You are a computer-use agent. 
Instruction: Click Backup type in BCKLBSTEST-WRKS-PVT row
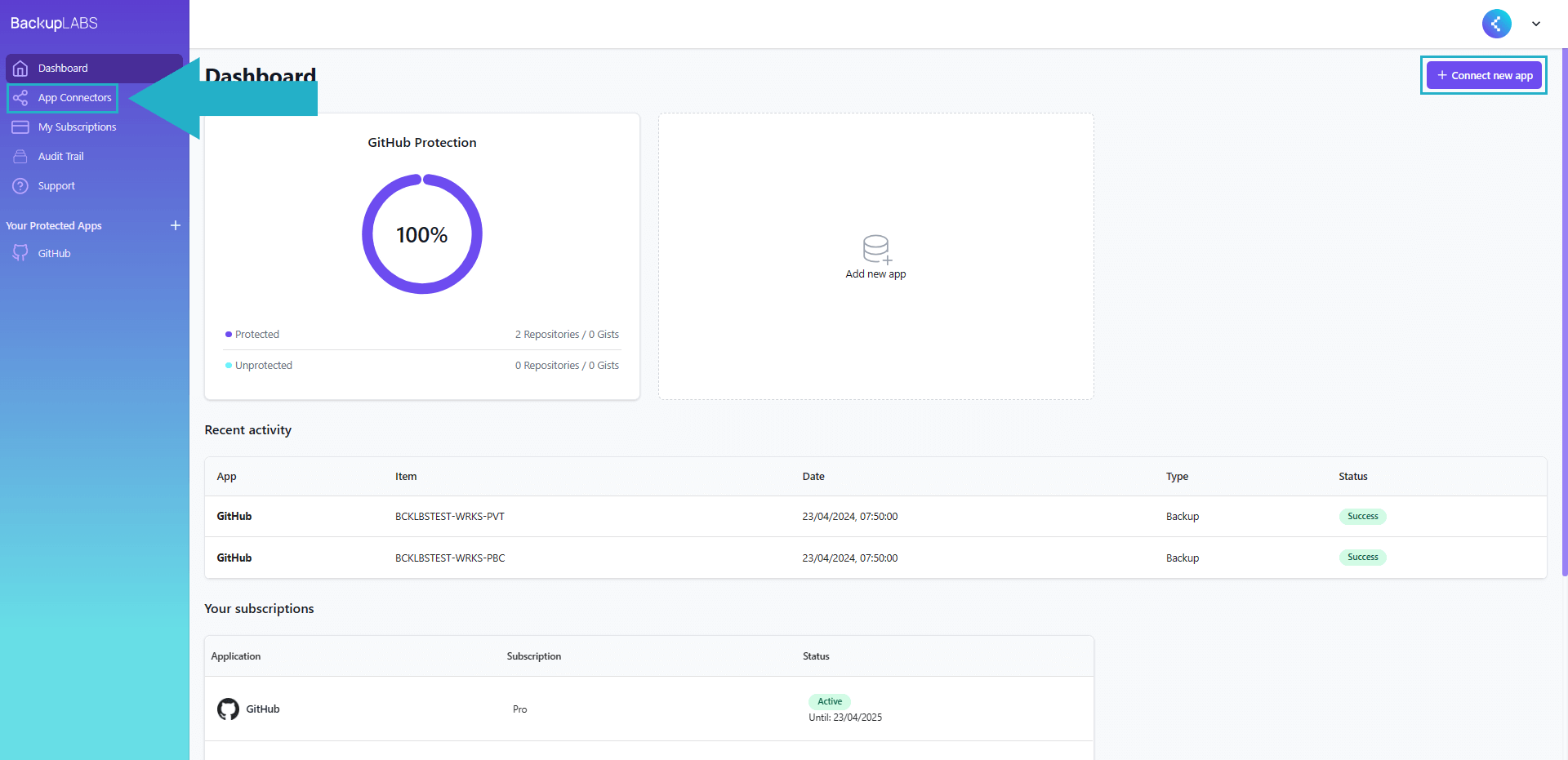1183,517
